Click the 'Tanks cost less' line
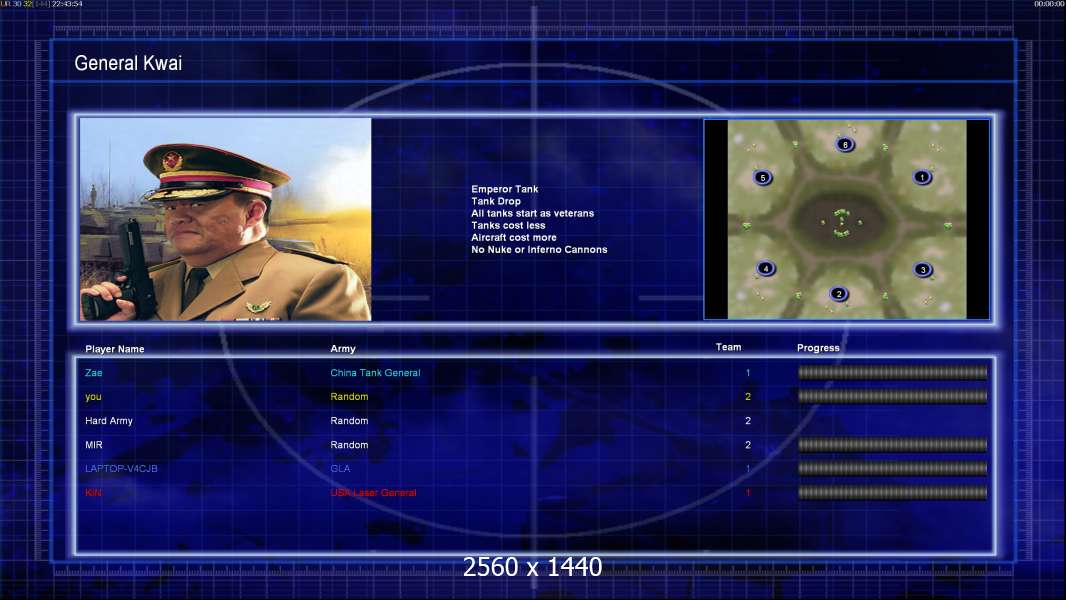This screenshot has height=600, width=1066. [508, 226]
